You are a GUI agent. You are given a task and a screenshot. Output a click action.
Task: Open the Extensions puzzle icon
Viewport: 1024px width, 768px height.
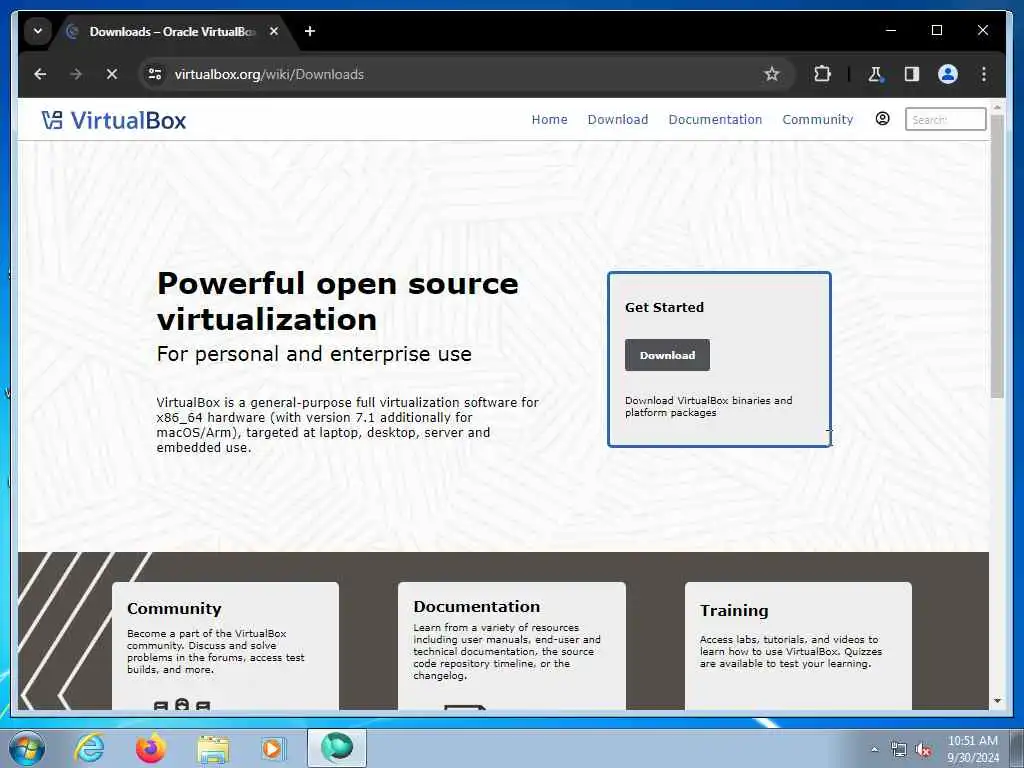coord(822,74)
